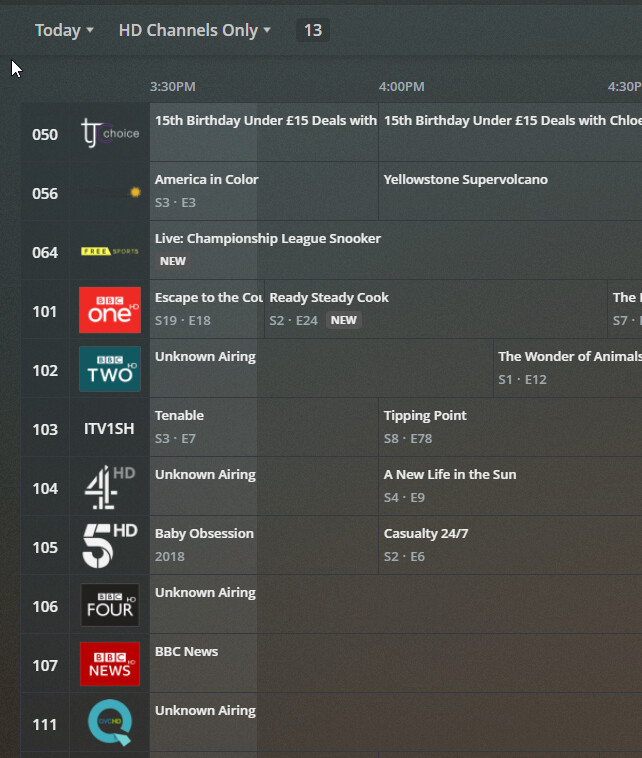Click the FreeSports channel logo

[x=110, y=251]
